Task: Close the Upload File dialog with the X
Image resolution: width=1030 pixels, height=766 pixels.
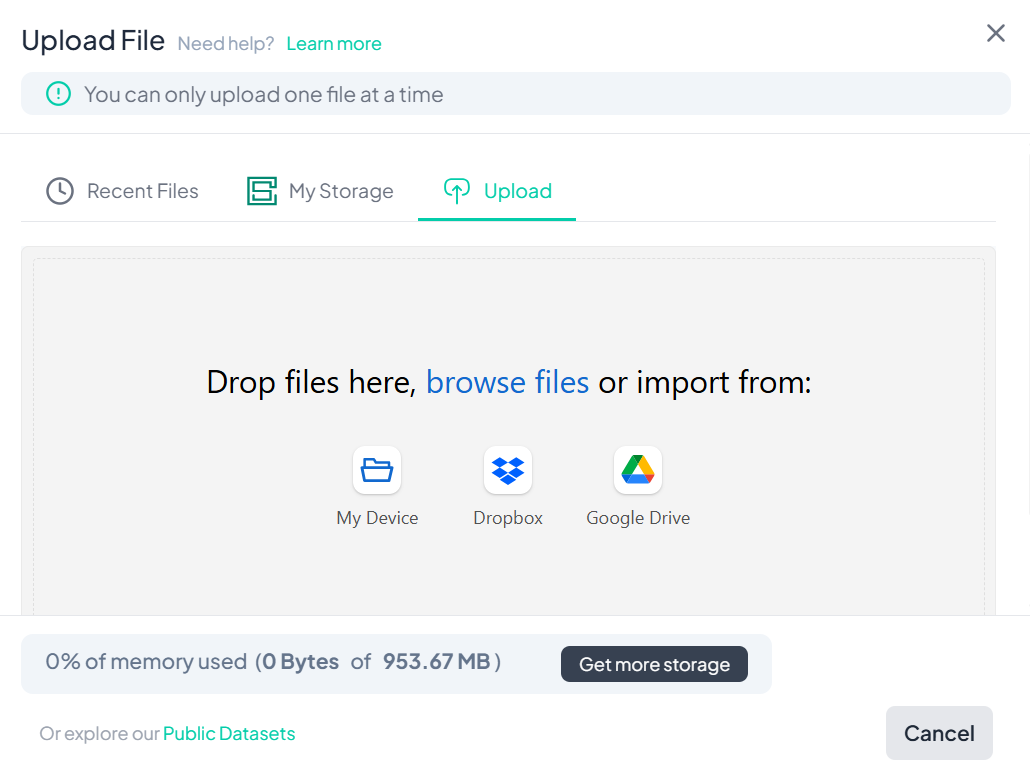Action: tap(995, 34)
